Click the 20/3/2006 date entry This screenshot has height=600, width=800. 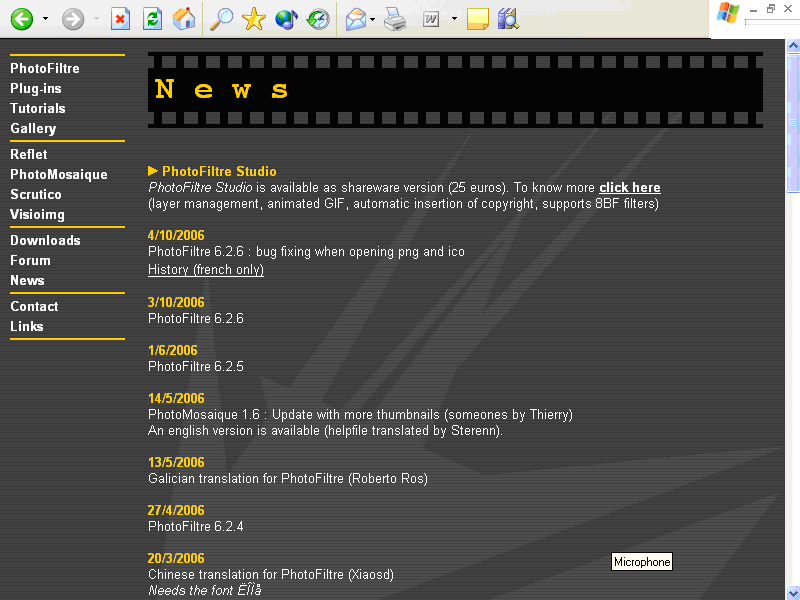[x=176, y=558]
